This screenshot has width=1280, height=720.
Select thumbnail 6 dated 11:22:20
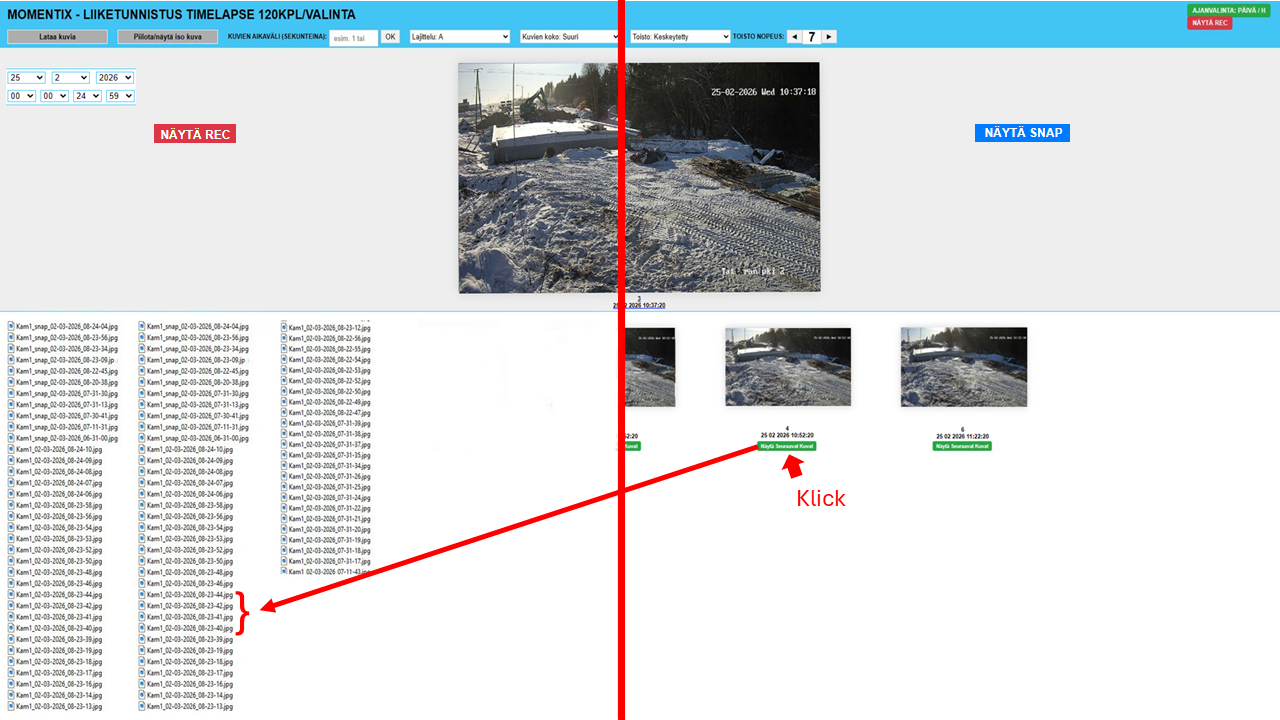coord(963,367)
